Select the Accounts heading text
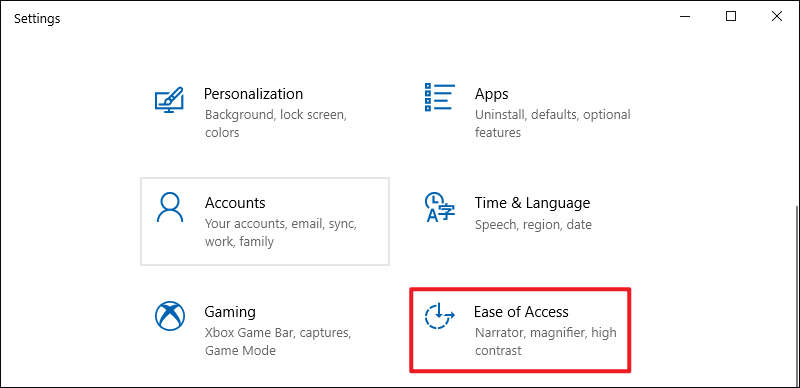800x388 pixels. click(x=235, y=203)
